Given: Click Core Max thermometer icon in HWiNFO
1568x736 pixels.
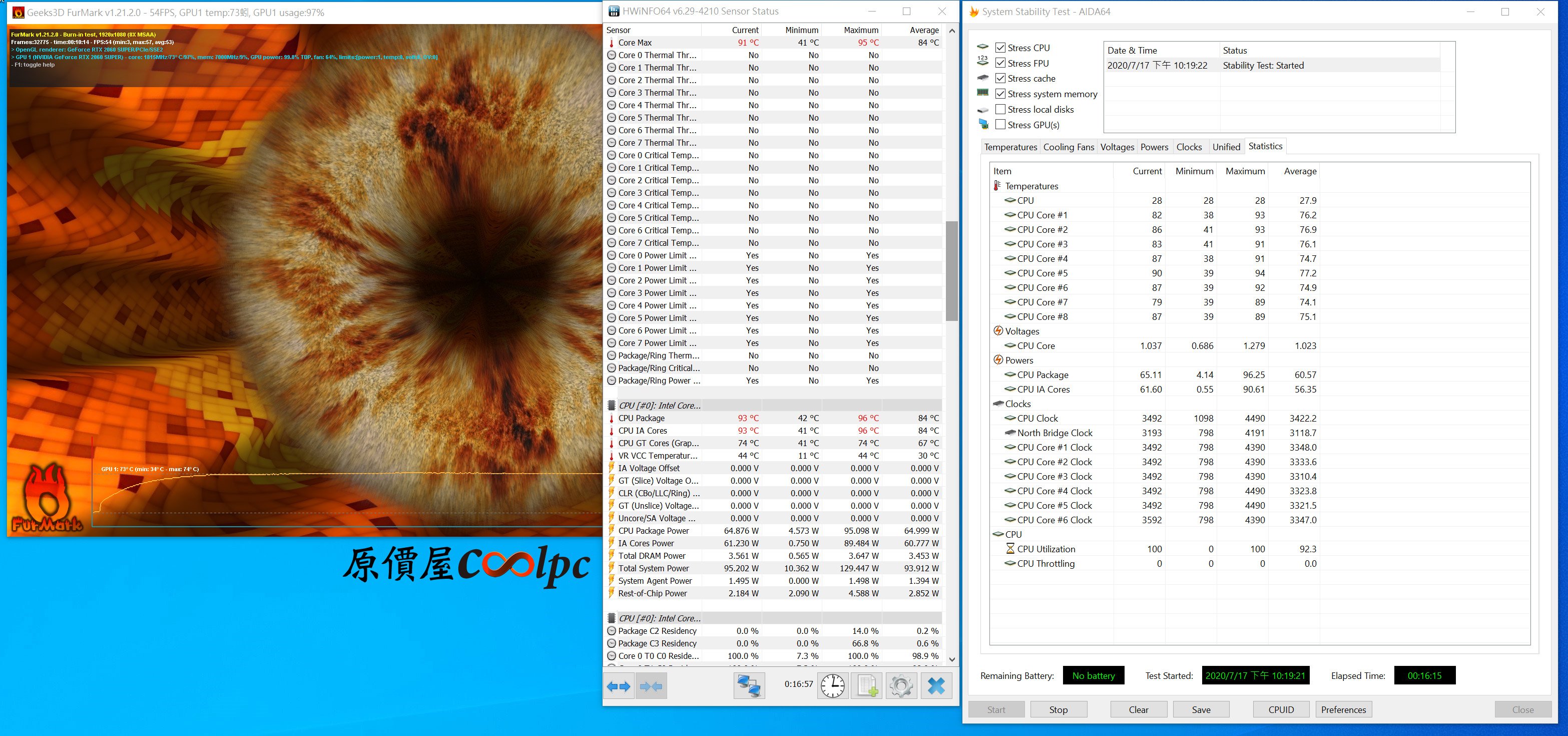Looking at the screenshot, I should [611, 43].
